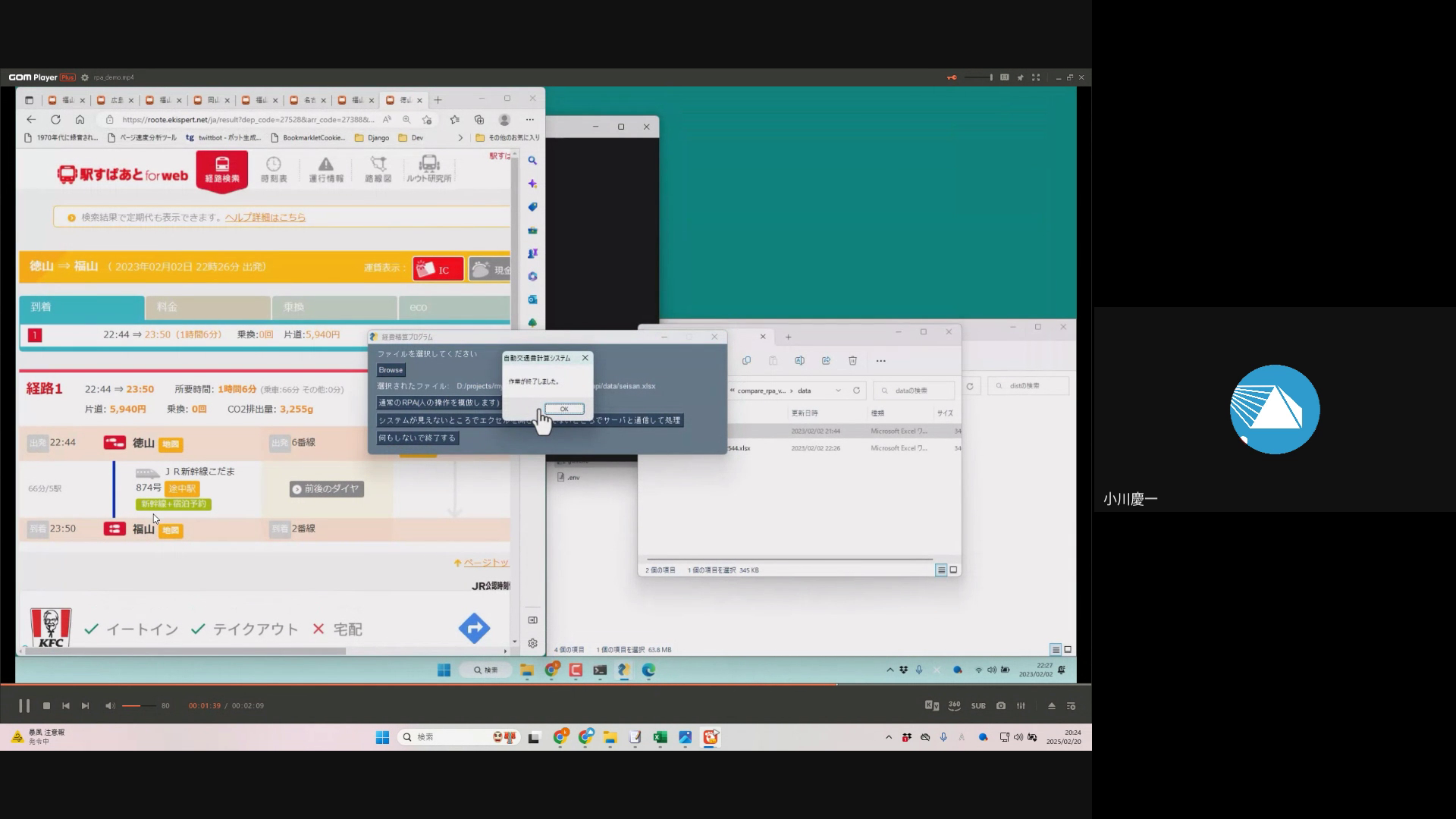Screen dimensions: 1456x819
Task: Open the playlist panel icon
Action: pos(1072,706)
